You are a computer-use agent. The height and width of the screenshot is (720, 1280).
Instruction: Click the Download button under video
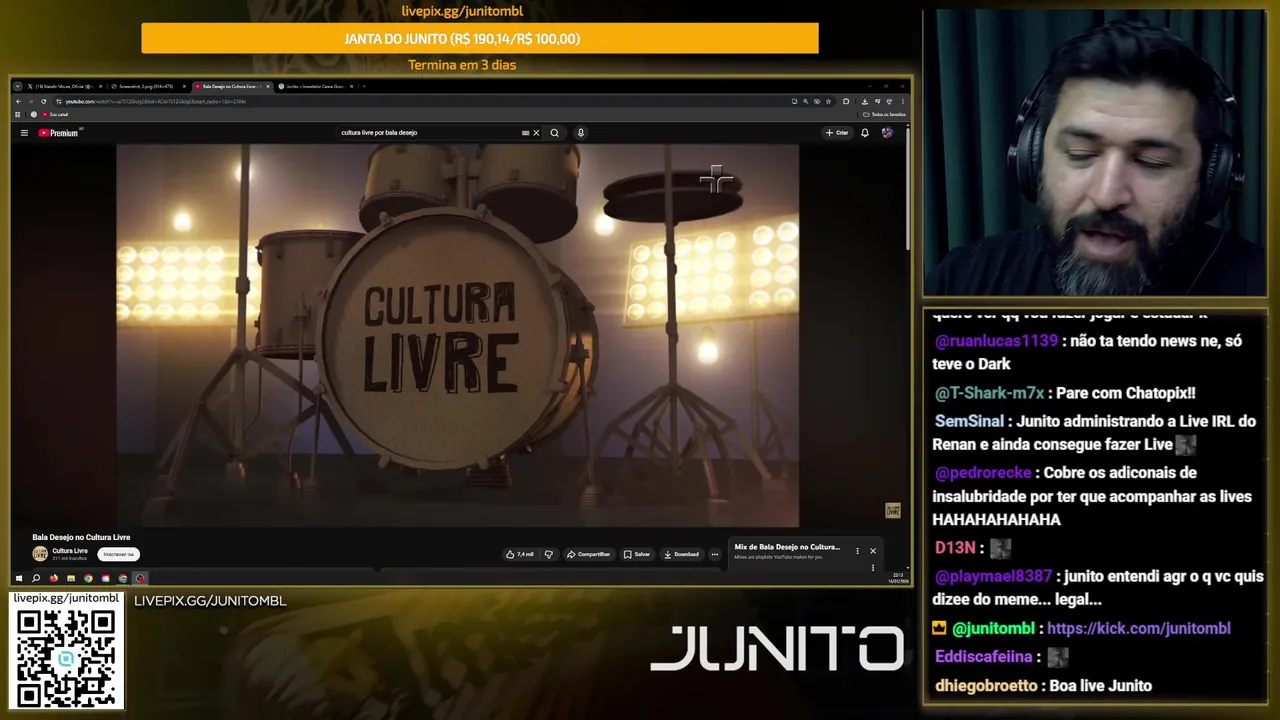(x=681, y=554)
